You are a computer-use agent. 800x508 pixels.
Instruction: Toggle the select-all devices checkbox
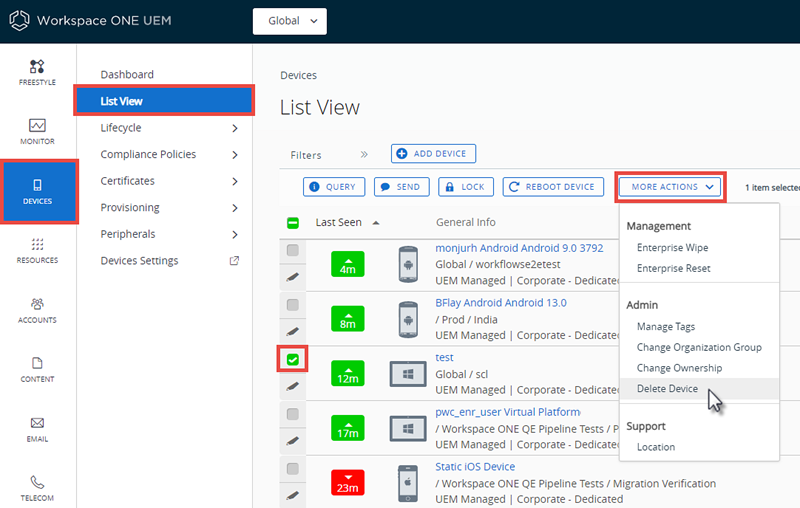point(293,223)
